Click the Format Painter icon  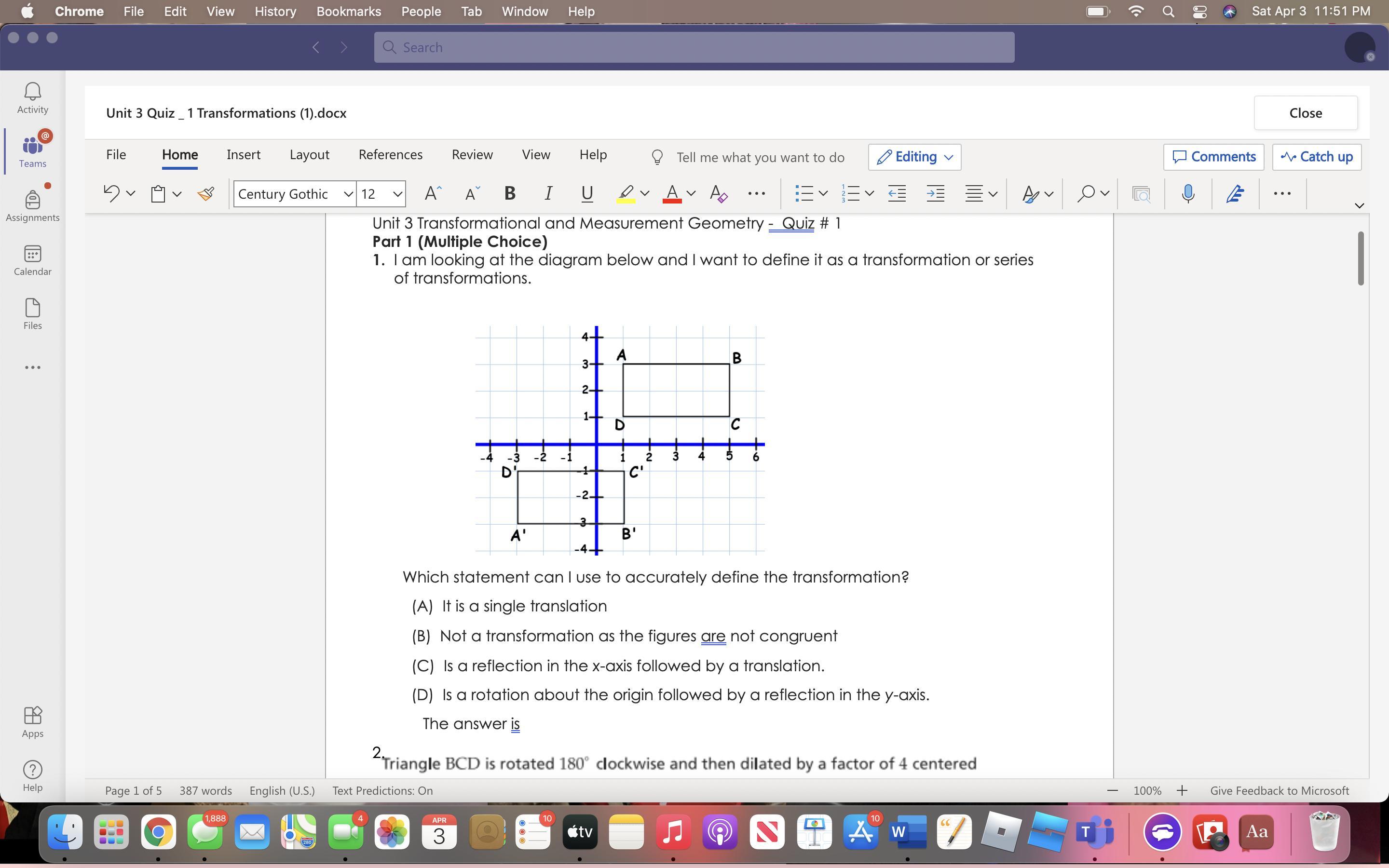206,194
